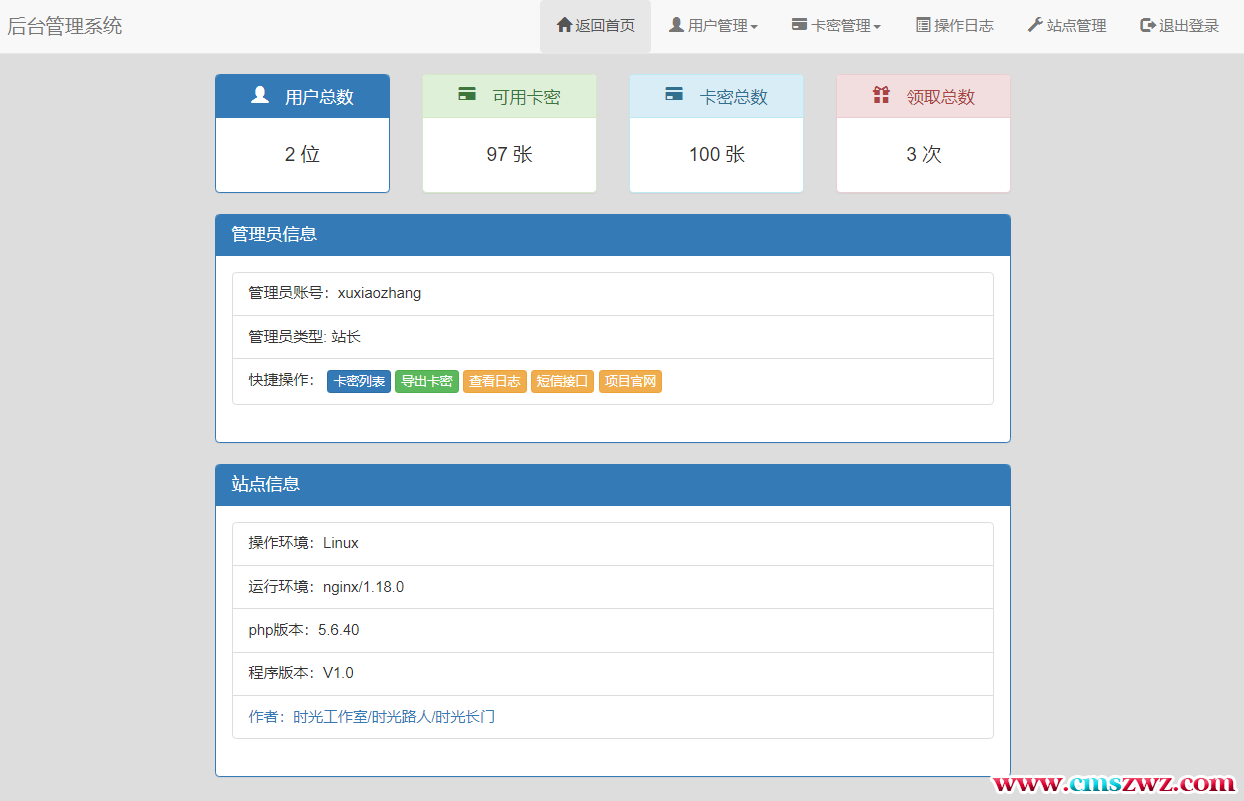Expand the 用户管理 dropdown menu

pyautogui.click(x=713, y=26)
